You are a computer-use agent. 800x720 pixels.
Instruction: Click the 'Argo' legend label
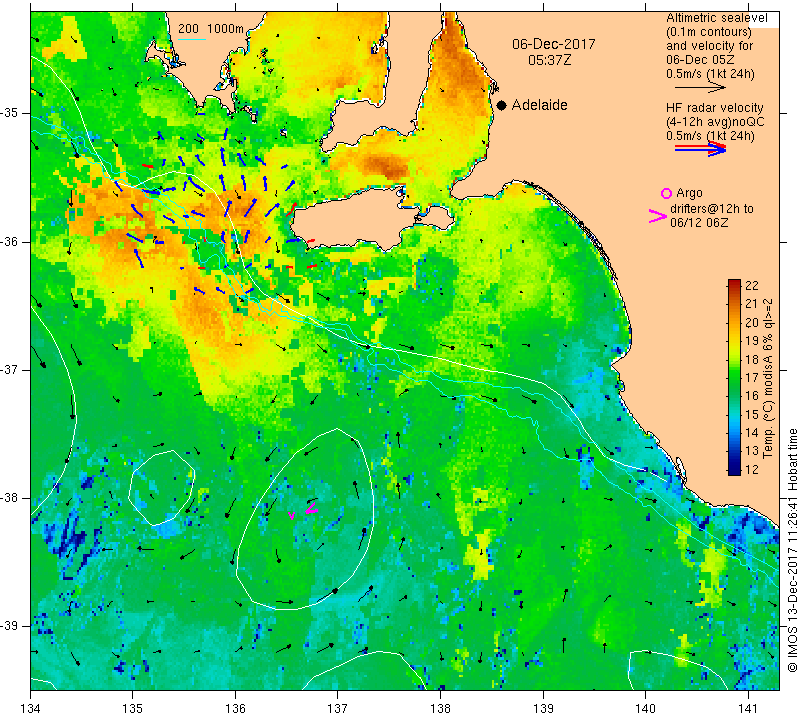point(689,193)
